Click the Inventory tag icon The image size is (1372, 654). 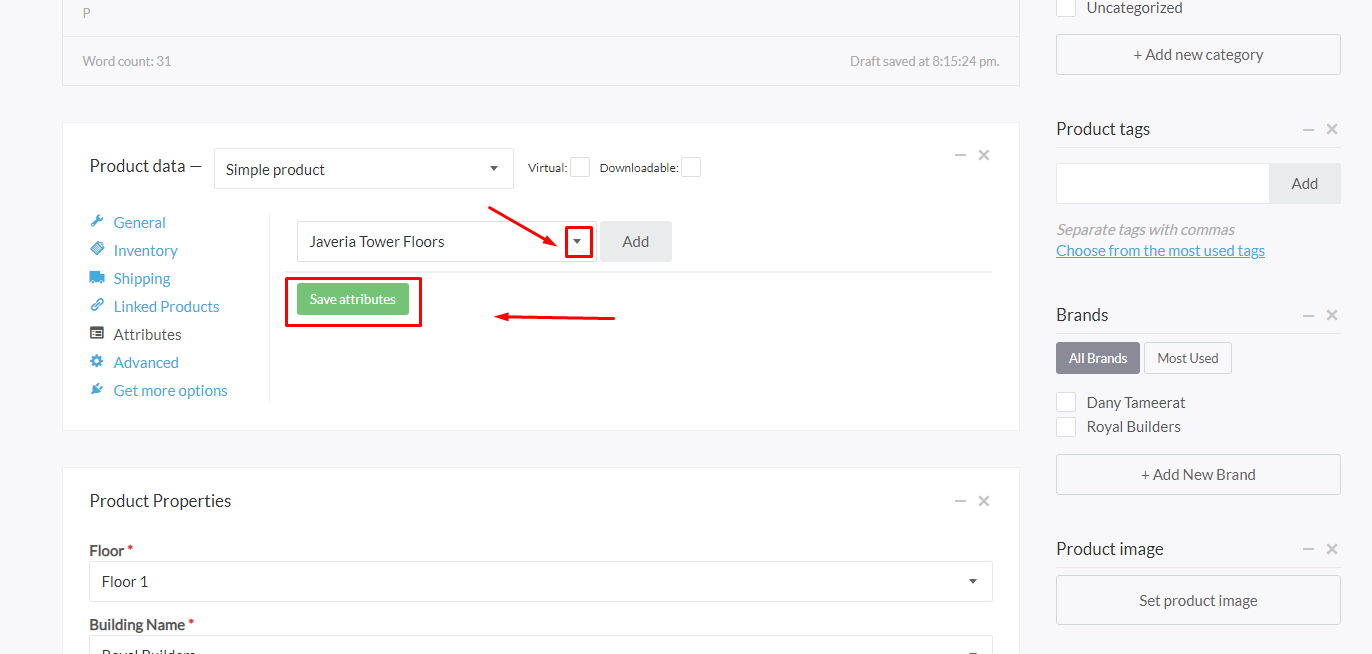tap(97, 249)
